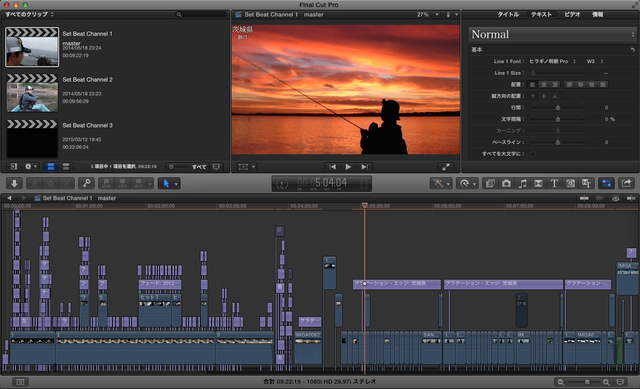The height and width of the screenshot is (389, 640).
Task: Click the reject X rating button
Action: point(66,184)
